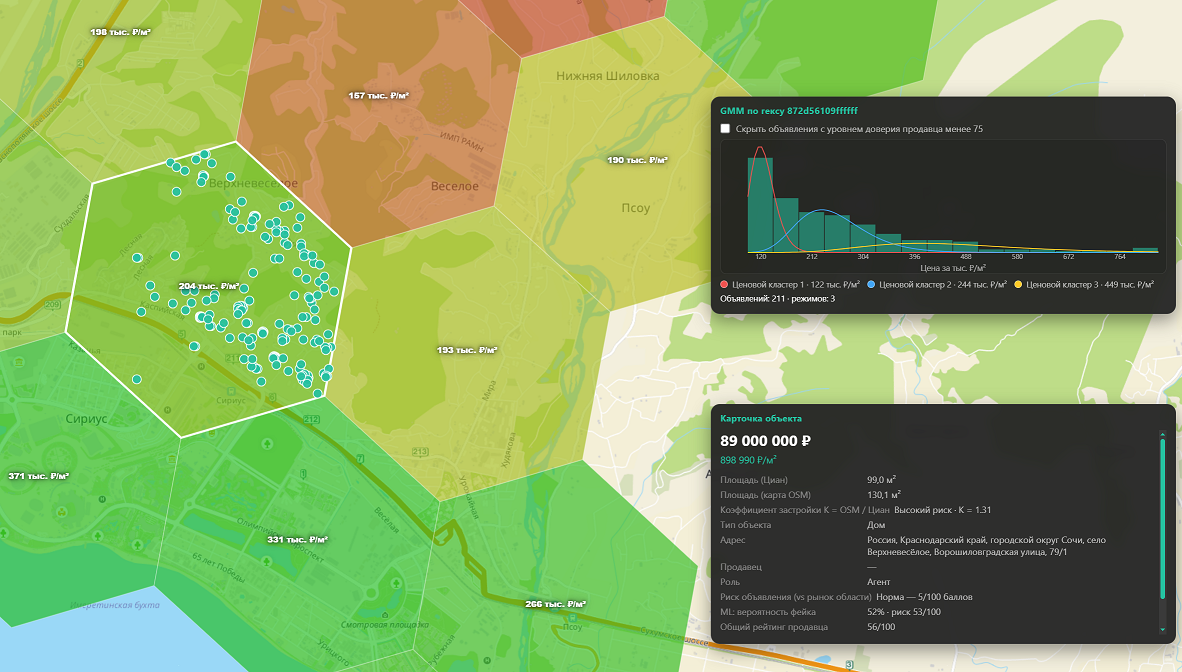The height and width of the screenshot is (672, 1182).
Task: Select legend label 'Ценовой кластер 2 · 244 тыс.'
Action: (x=942, y=285)
